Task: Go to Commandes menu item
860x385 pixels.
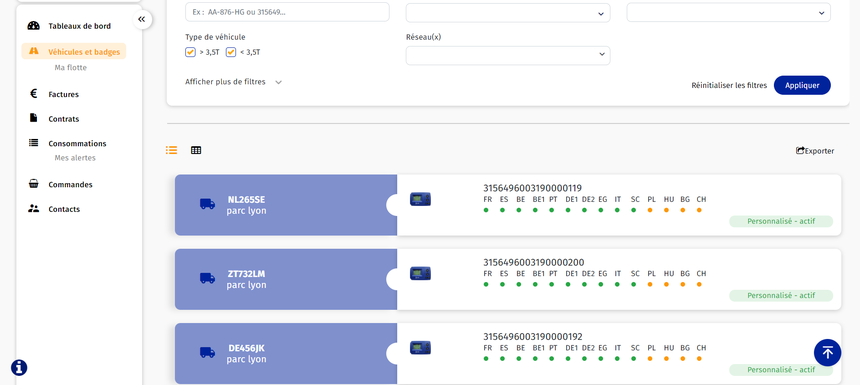Action: (70, 184)
